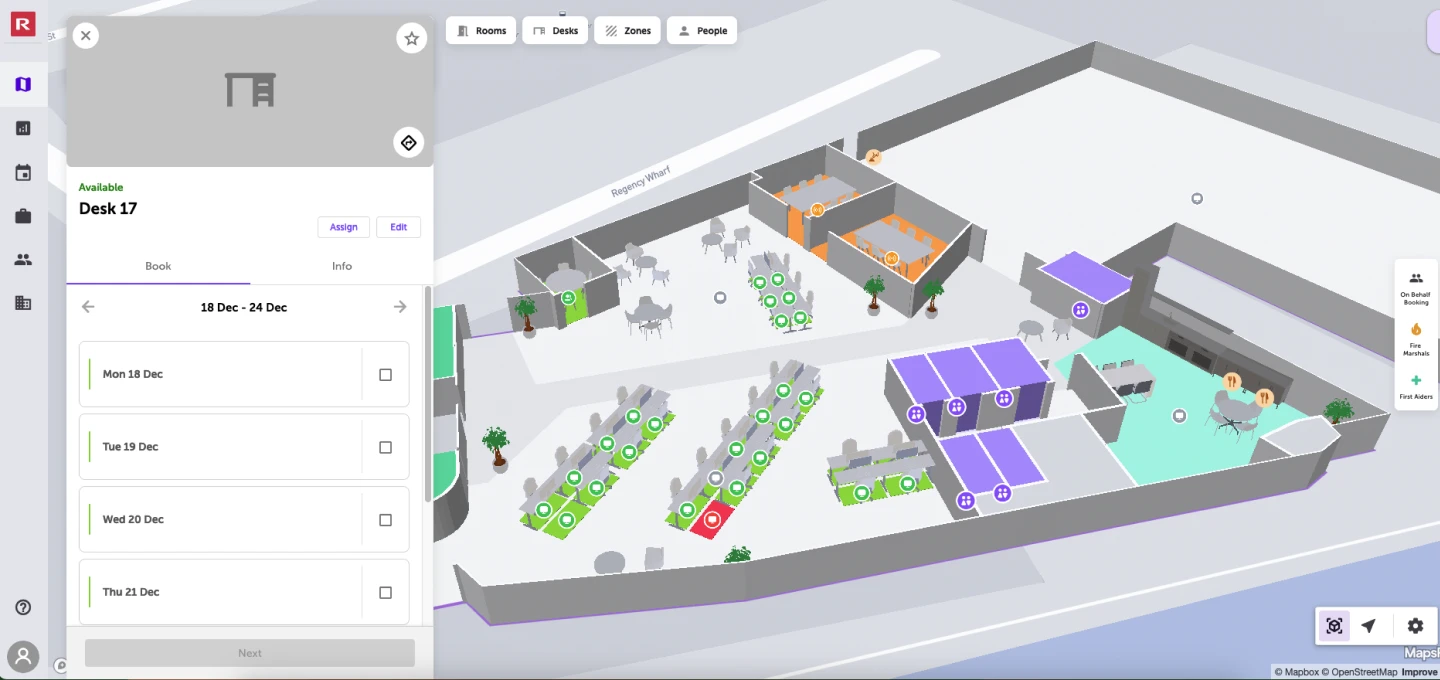This screenshot has width=1440, height=680.
Task: Open the calendar icon in the left sidebar
Action: [x=23, y=172]
